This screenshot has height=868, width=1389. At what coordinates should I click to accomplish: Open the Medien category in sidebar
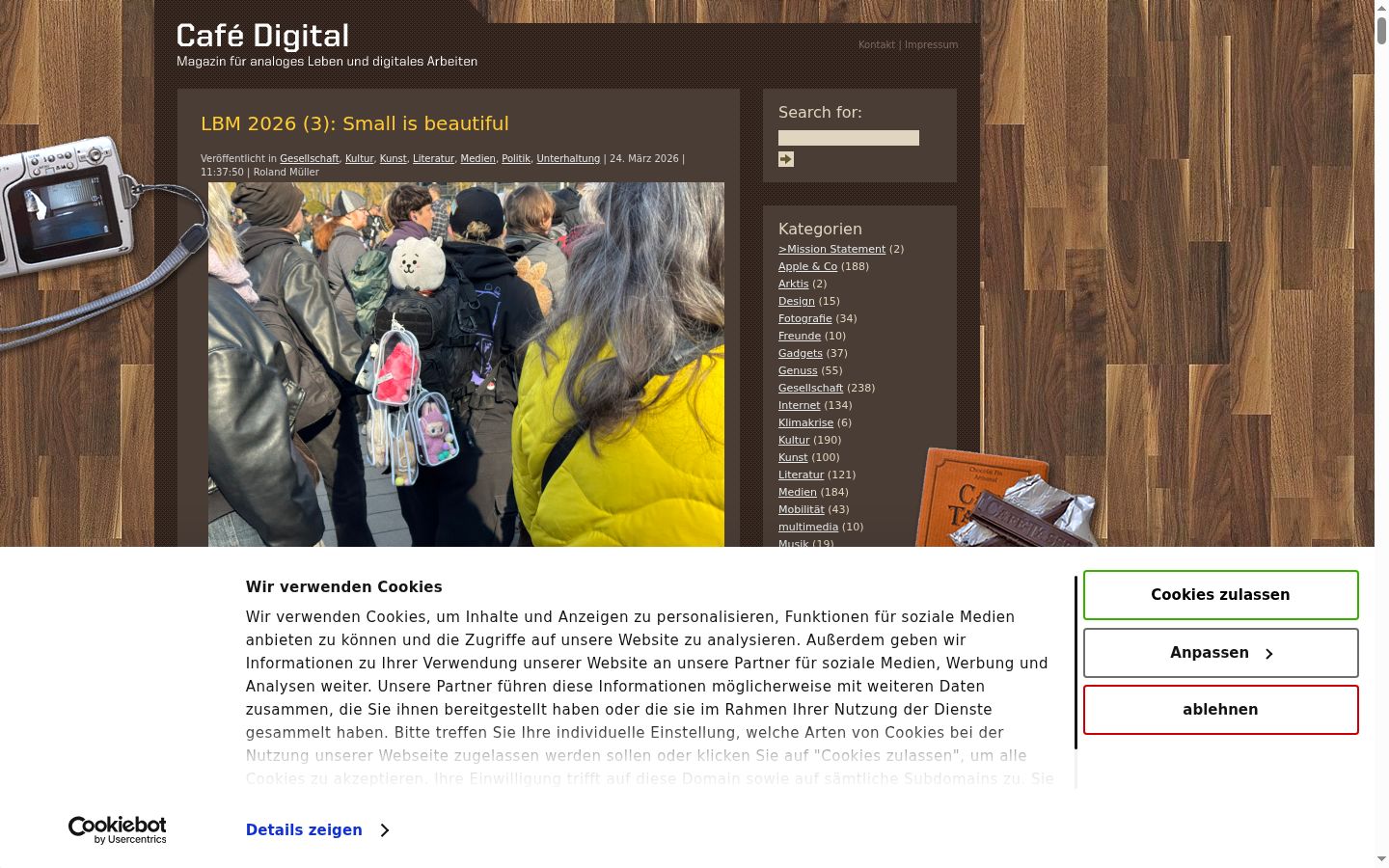797,492
